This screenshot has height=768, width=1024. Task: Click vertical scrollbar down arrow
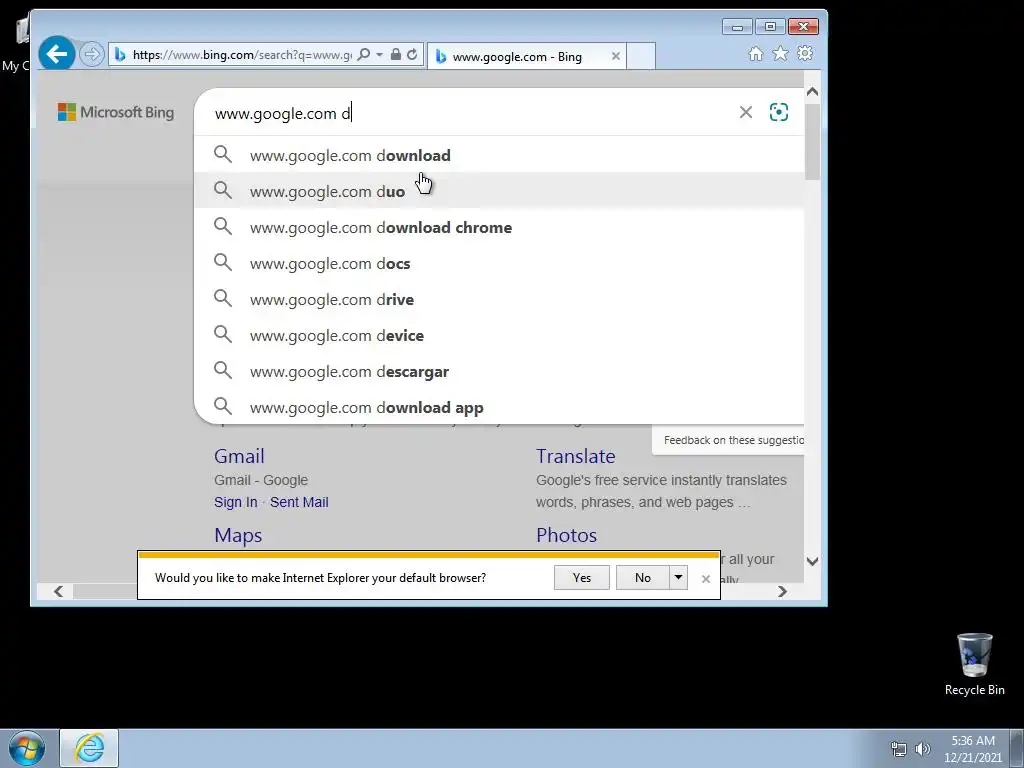(x=812, y=561)
